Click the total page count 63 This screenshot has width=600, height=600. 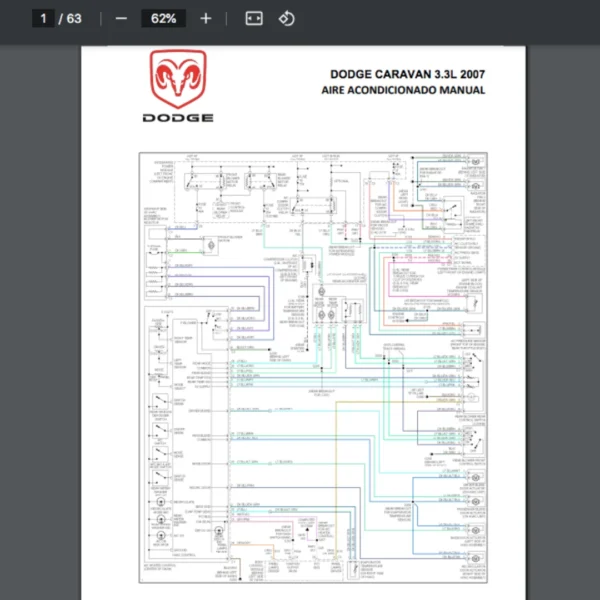(x=75, y=18)
